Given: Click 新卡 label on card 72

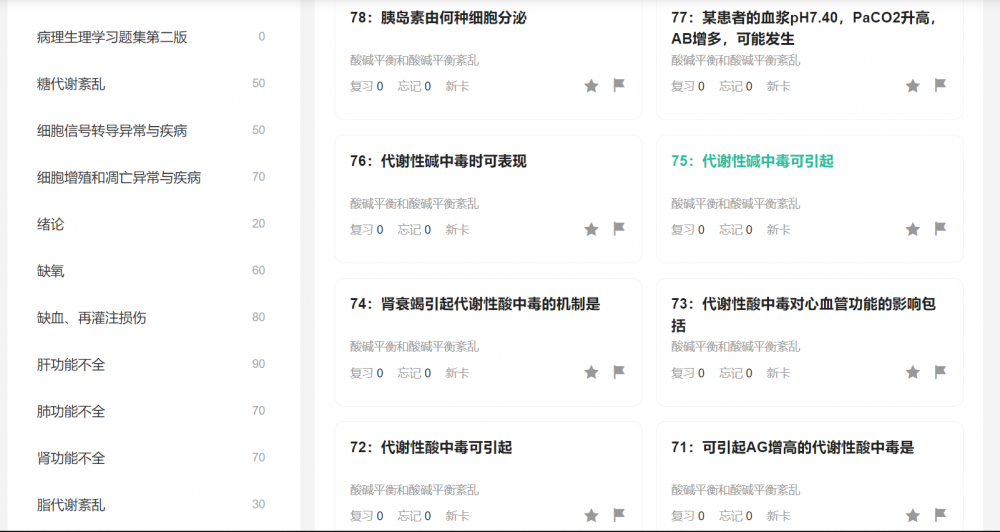Looking at the screenshot, I should (x=457, y=515).
